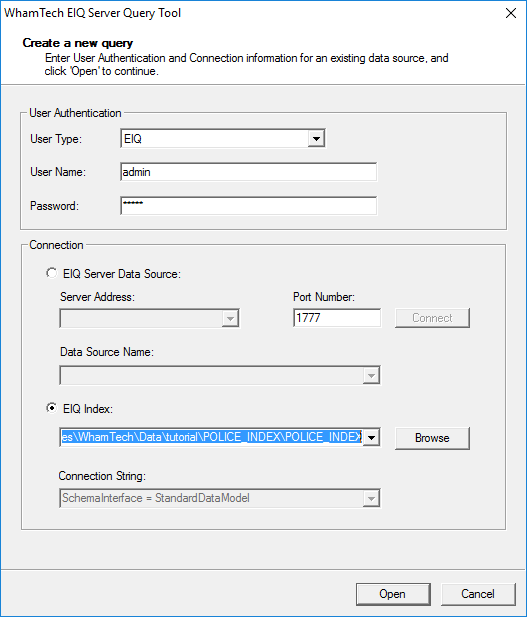The width and height of the screenshot is (527, 617).
Task: Open the Data Source Name dropdown arrow
Action: (371, 375)
